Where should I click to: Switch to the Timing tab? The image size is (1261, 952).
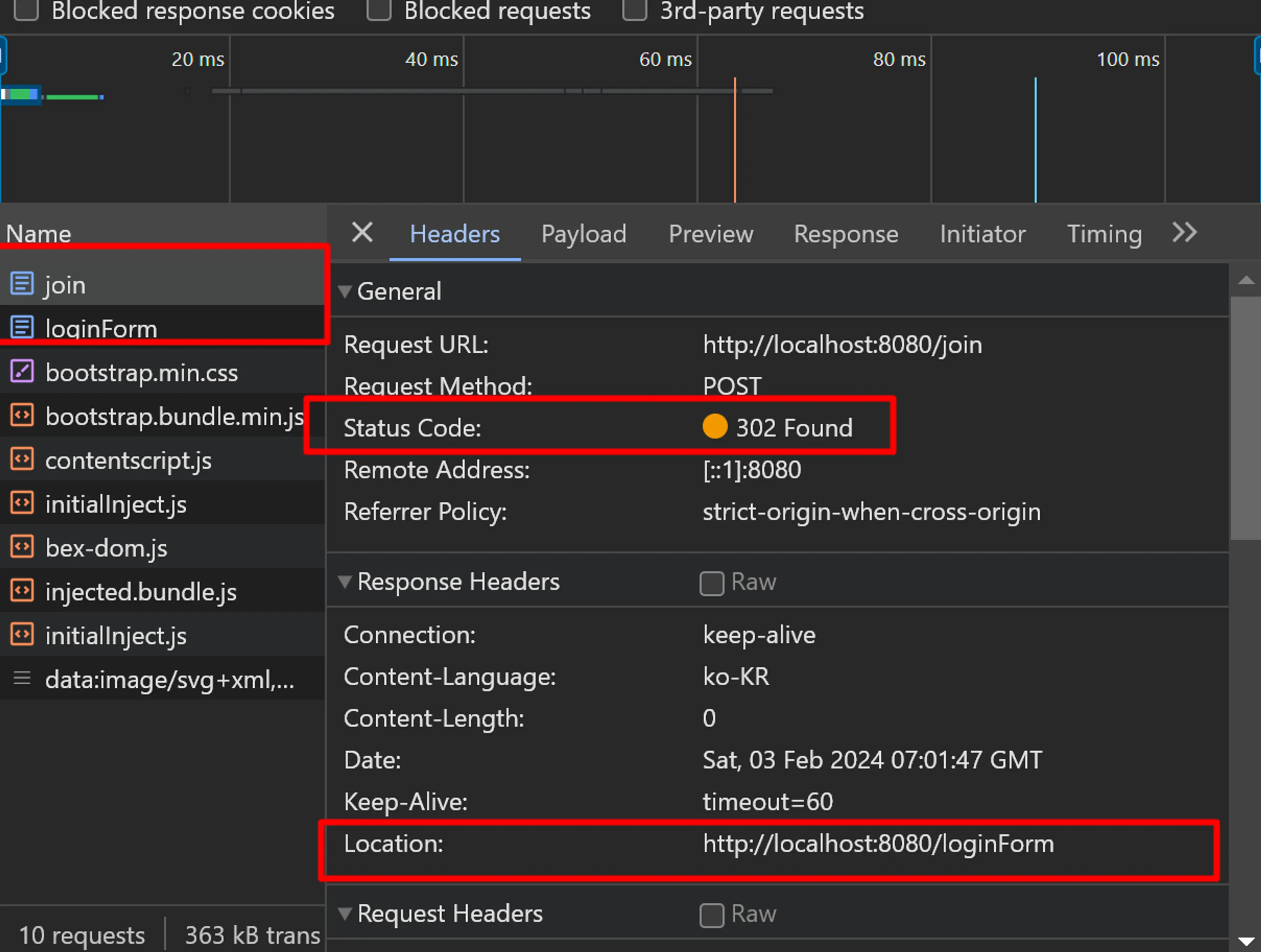point(1104,234)
